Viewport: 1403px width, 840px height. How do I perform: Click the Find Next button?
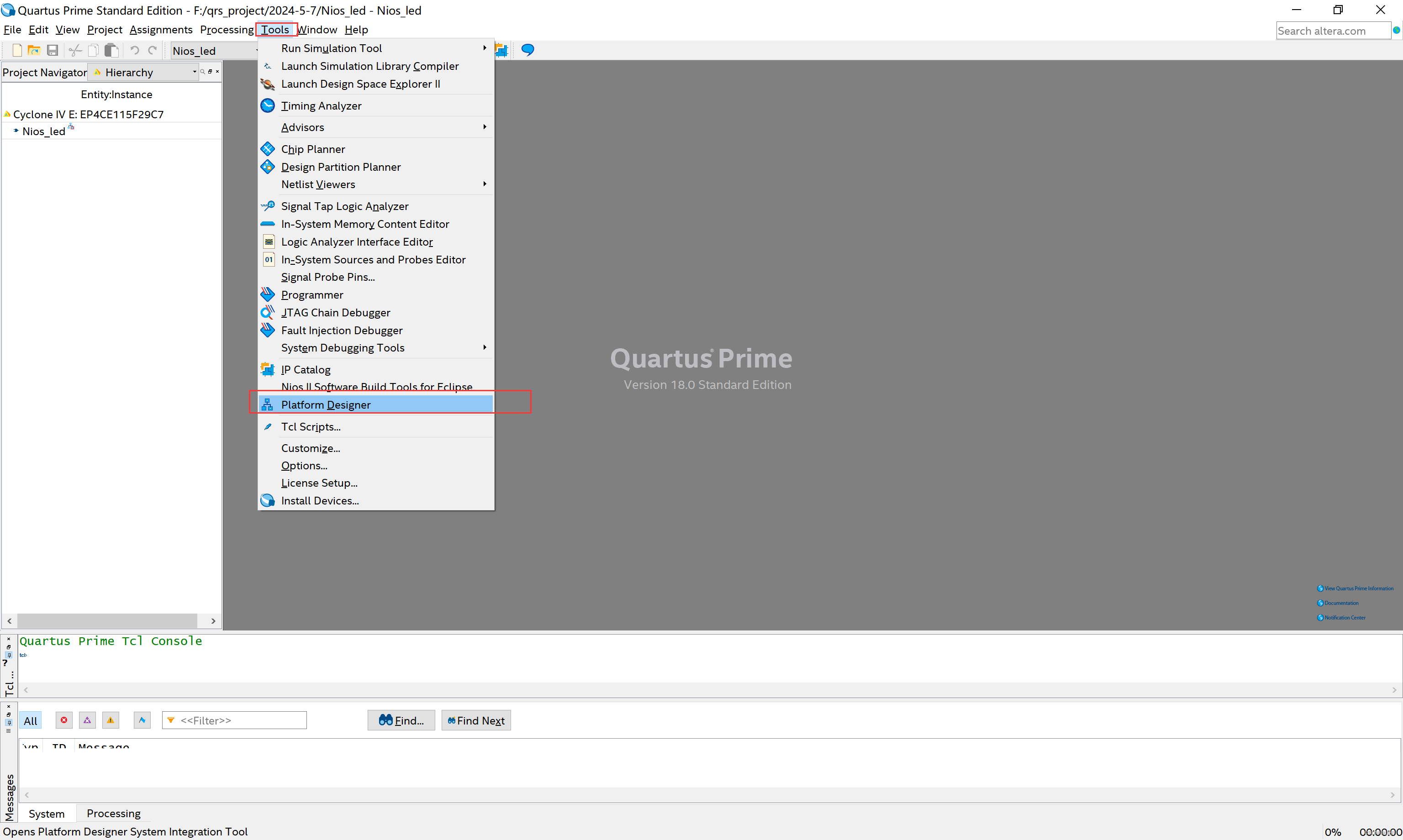click(x=475, y=720)
